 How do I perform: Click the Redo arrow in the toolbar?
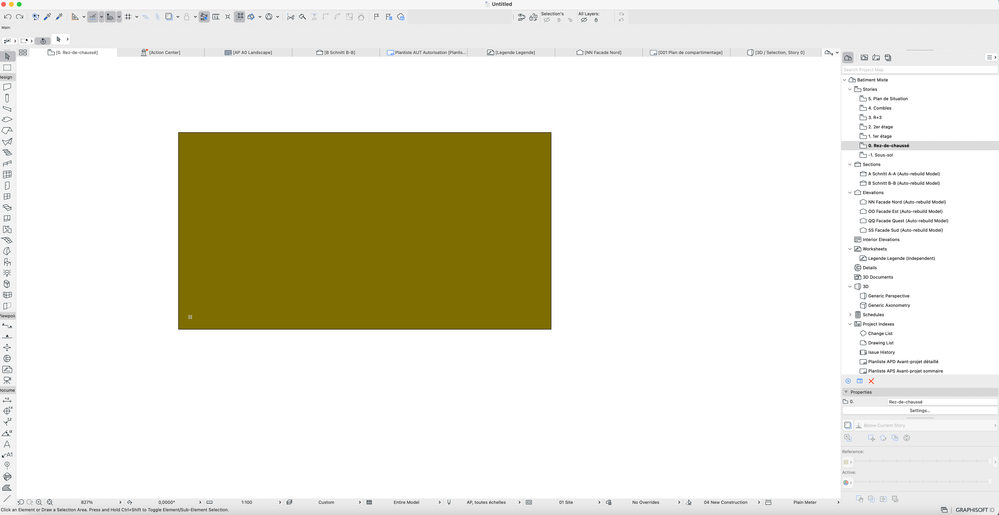point(19,17)
